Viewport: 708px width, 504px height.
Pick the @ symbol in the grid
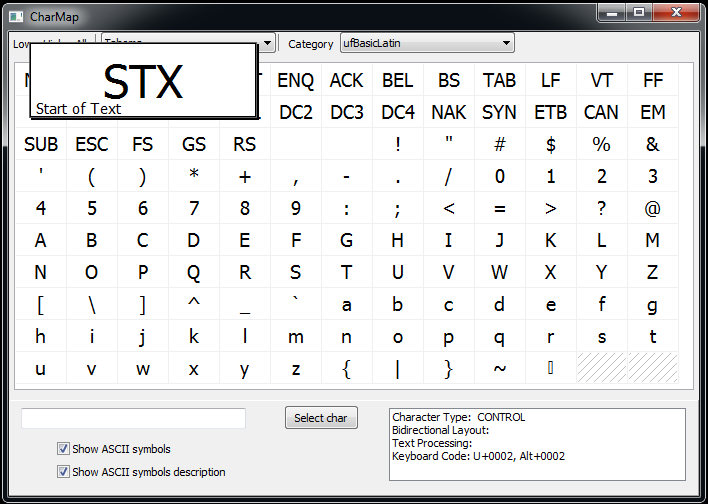pyautogui.click(x=653, y=209)
